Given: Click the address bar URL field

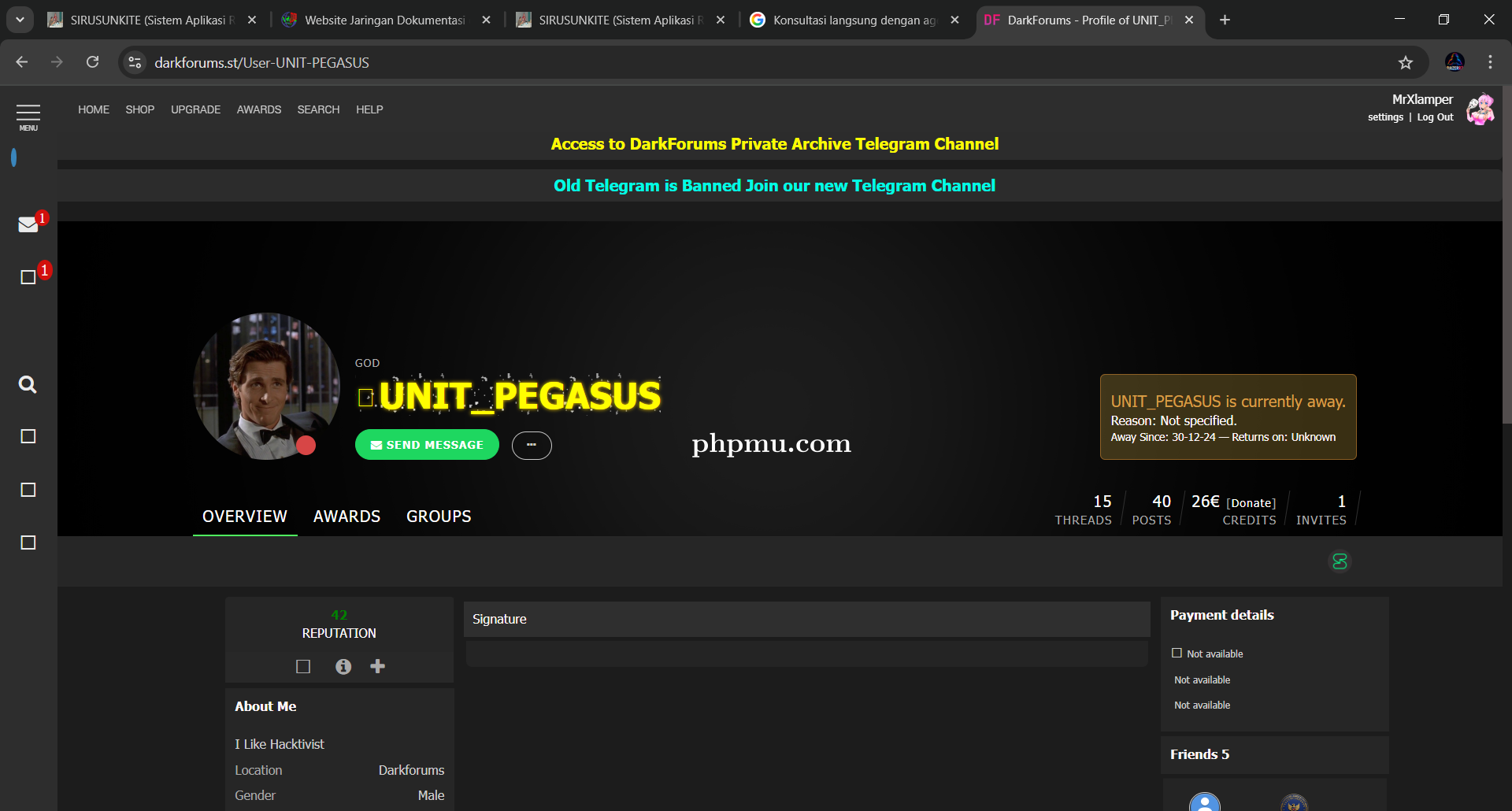Looking at the screenshot, I should click(x=772, y=62).
